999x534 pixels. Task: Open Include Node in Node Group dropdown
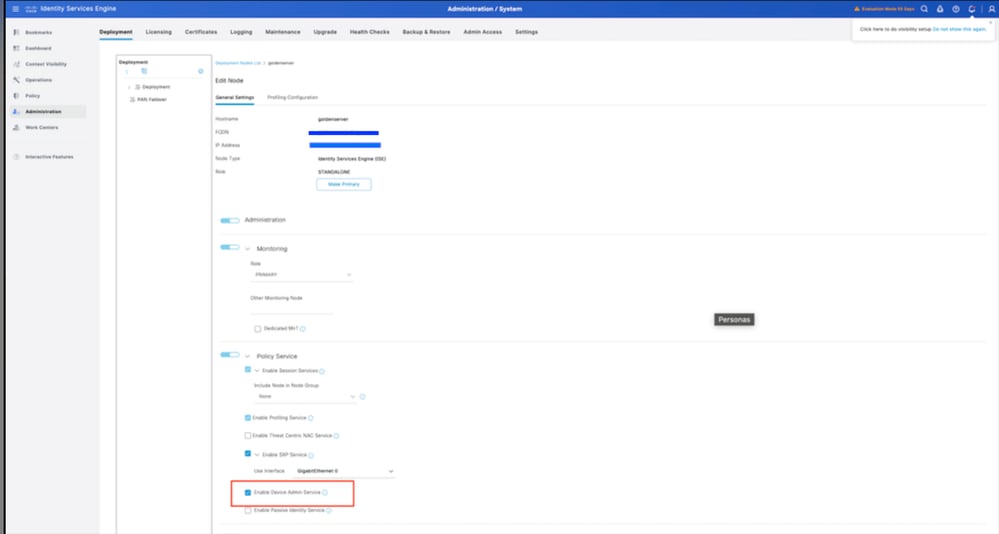pos(305,396)
